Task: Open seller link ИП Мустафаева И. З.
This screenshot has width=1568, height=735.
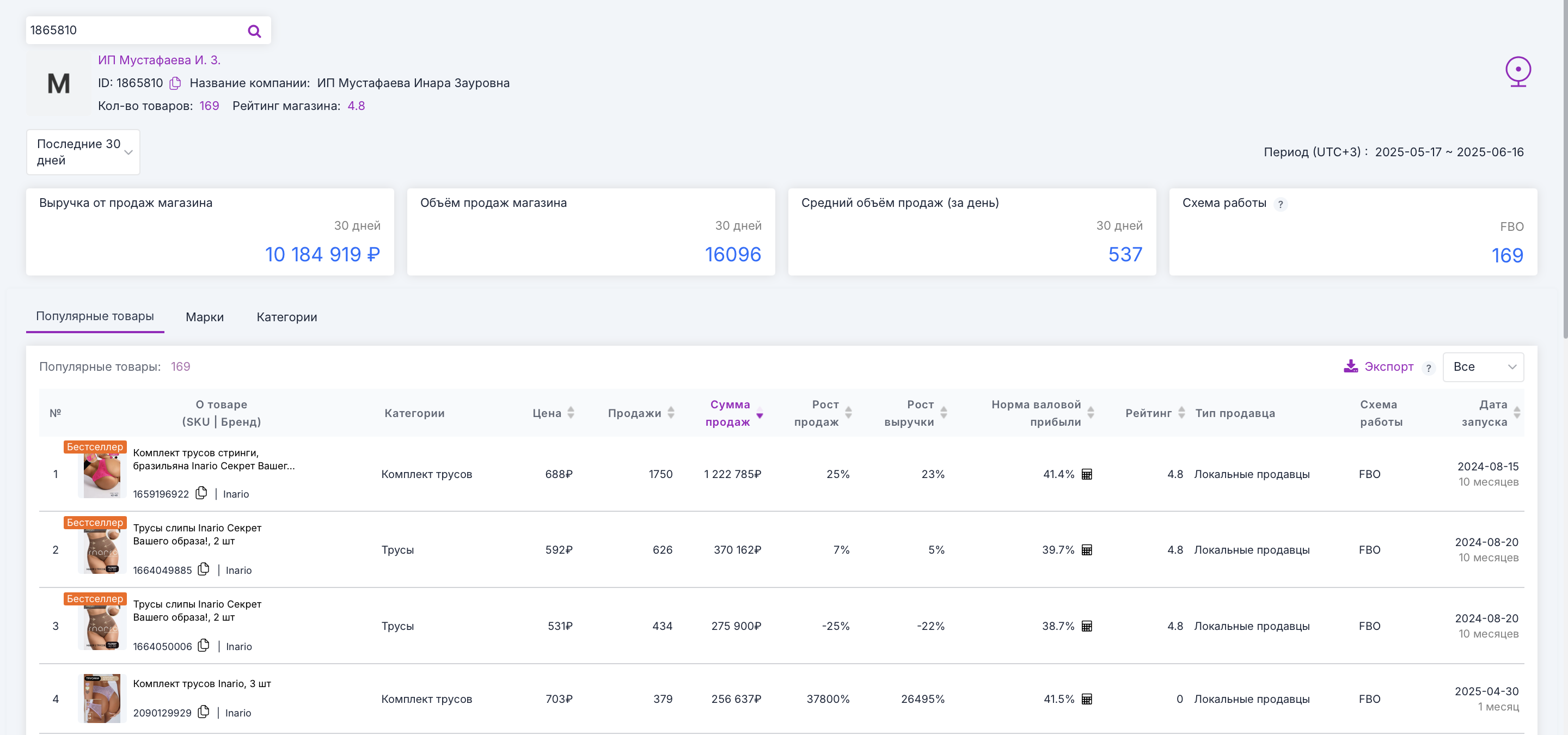Action: point(160,60)
